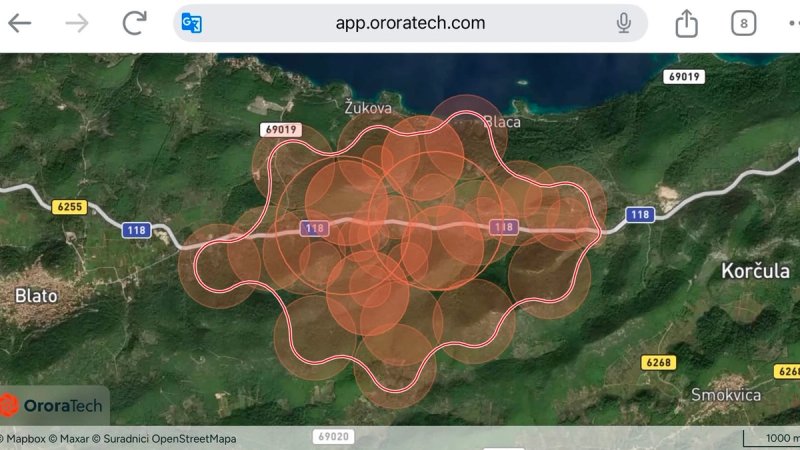The width and height of the screenshot is (800, 450).
Task: Tap the microphone voice search icon
Action: tap(623, 23)
